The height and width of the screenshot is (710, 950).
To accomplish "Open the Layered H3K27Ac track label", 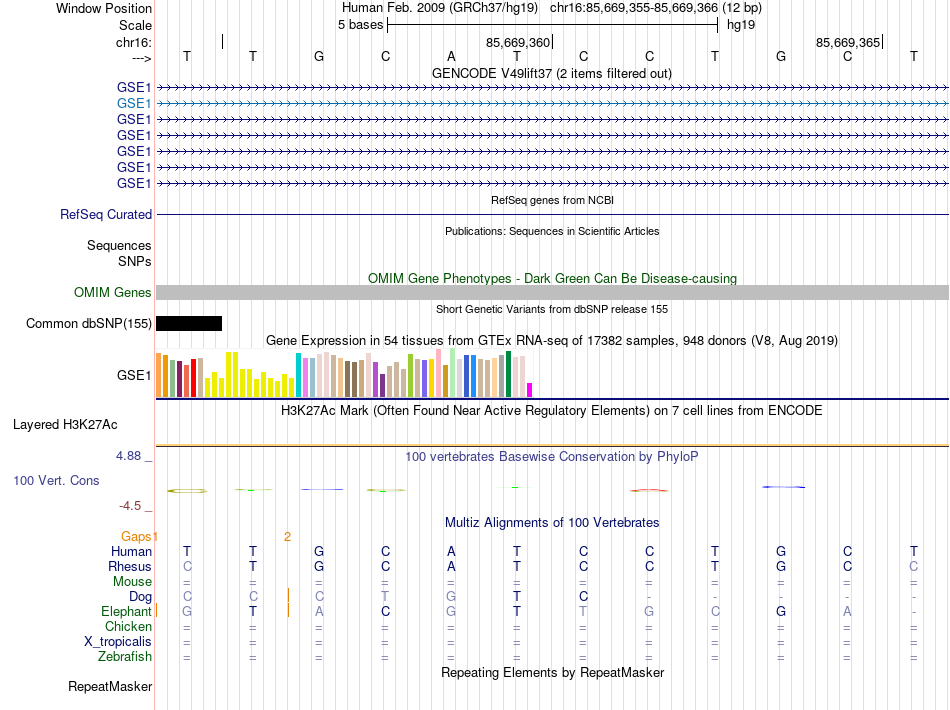I will pos(65,425).
